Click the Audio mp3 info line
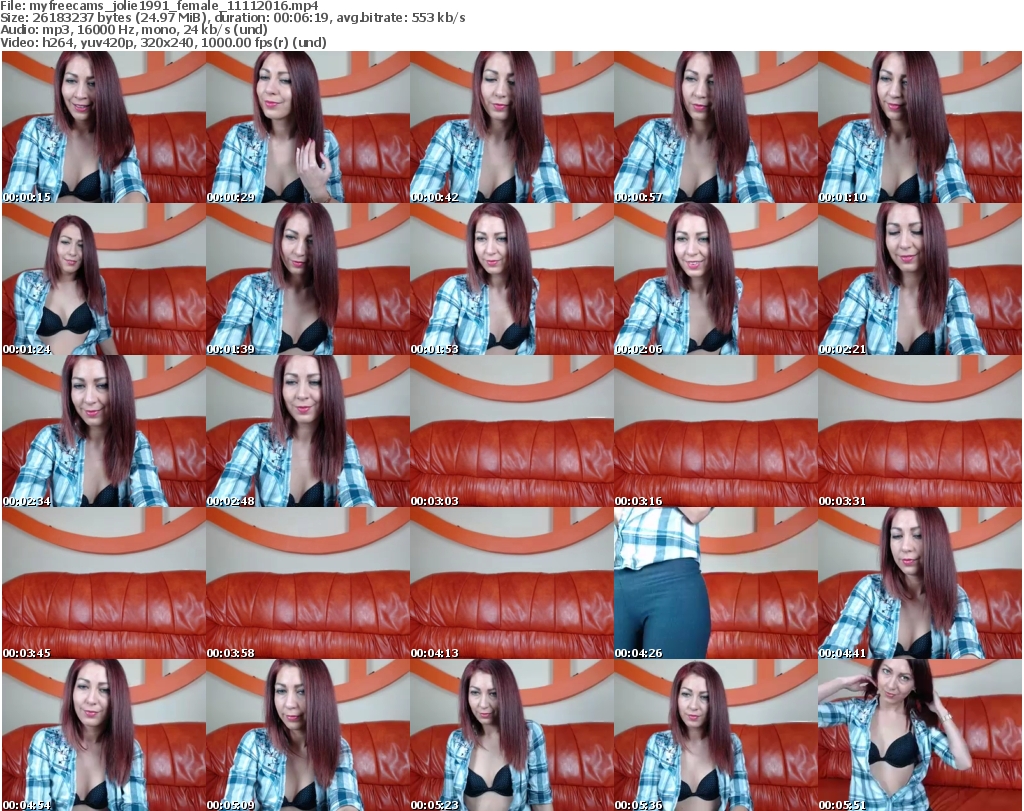Viewport: 1024px width, 811px height. point(134,30)
